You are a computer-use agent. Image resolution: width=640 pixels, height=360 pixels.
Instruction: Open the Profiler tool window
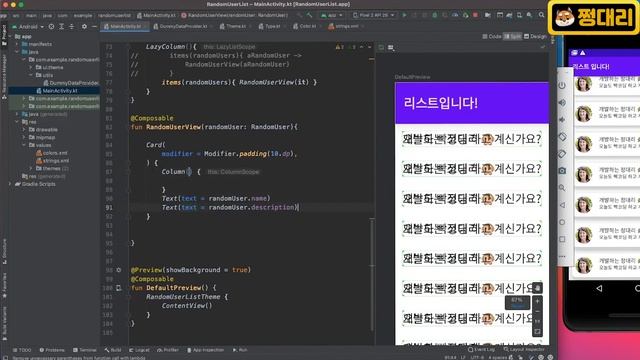click(x=168, y=350)
